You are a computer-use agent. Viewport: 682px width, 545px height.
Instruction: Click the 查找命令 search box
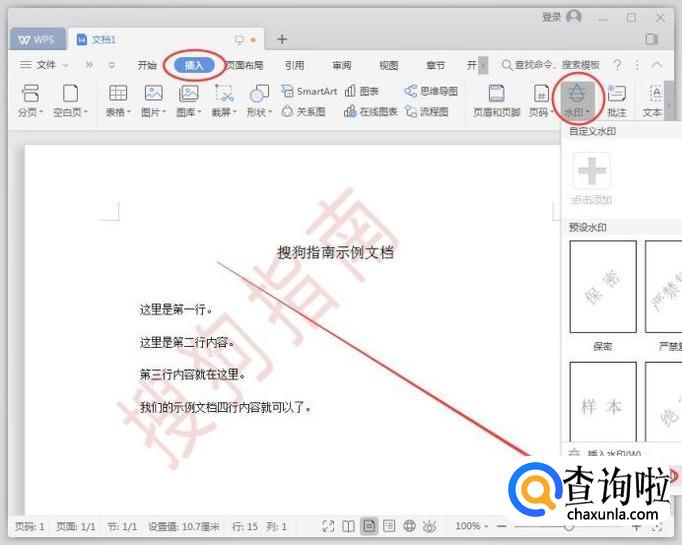(551, 65)
